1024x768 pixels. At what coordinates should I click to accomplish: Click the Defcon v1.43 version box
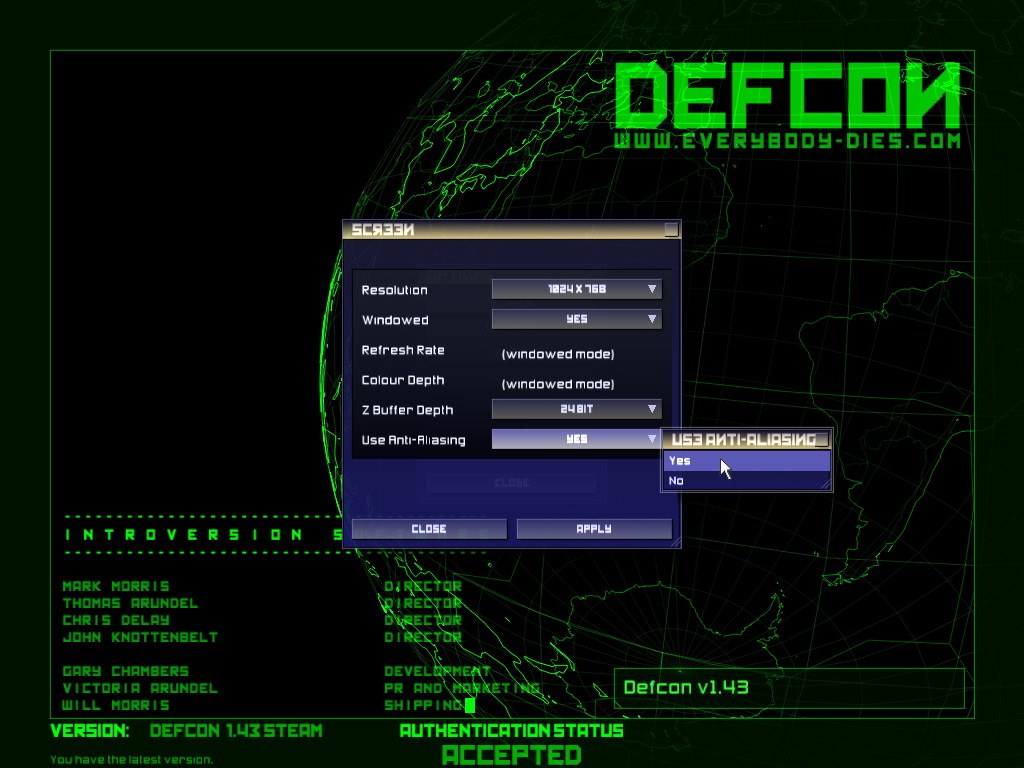coord(789,688)
